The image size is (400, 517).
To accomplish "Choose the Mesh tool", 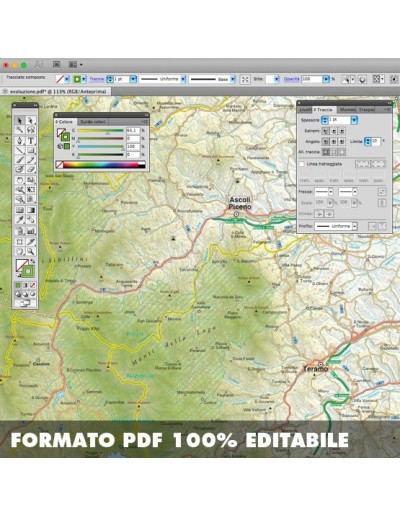I will coord(20,210).
